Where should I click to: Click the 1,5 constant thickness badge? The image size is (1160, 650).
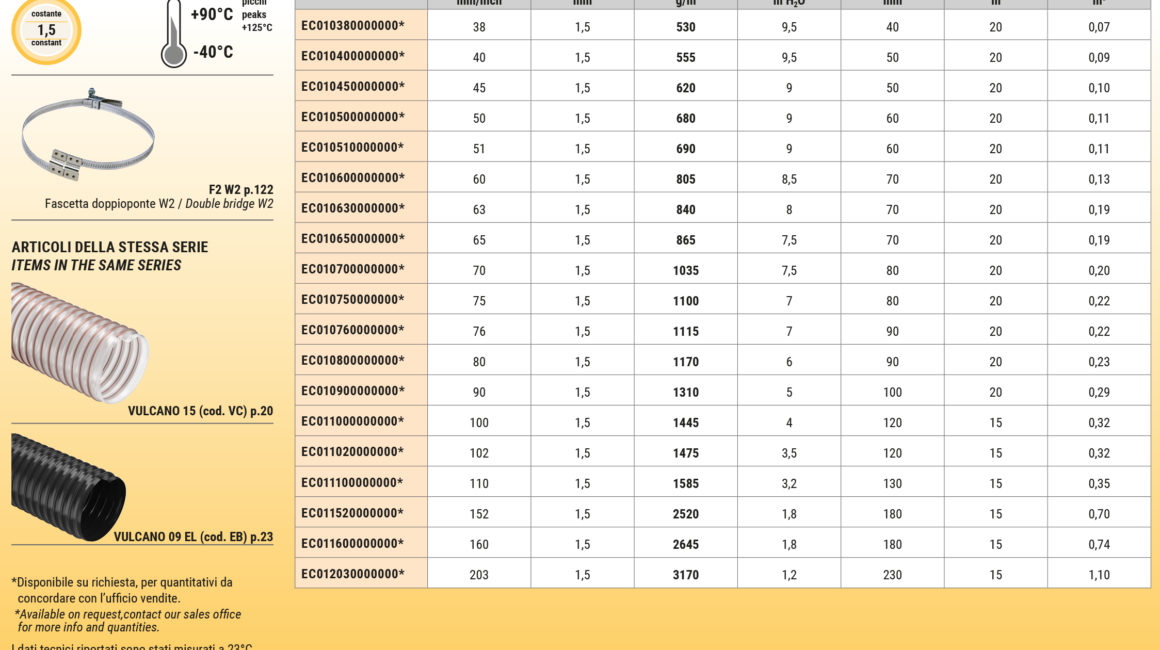46,29
